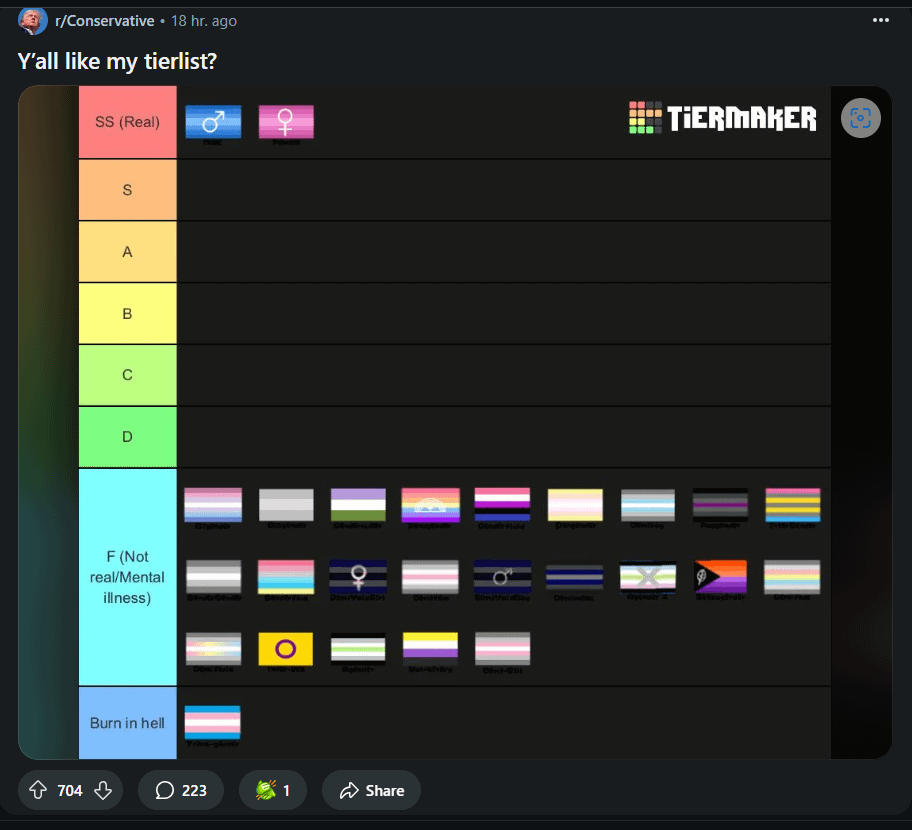The height and width of the screenshot is (830, 912).
Task: Open the r/Conservative community avatar
Action: pos(33,21)
